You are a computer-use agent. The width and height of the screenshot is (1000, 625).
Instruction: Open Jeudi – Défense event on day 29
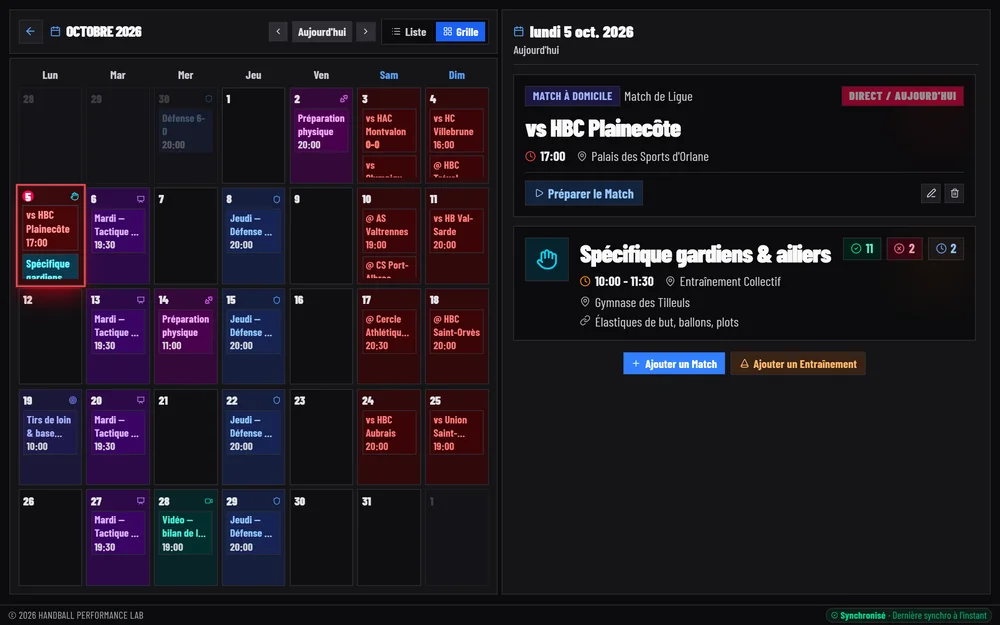[x=253, y=533]
